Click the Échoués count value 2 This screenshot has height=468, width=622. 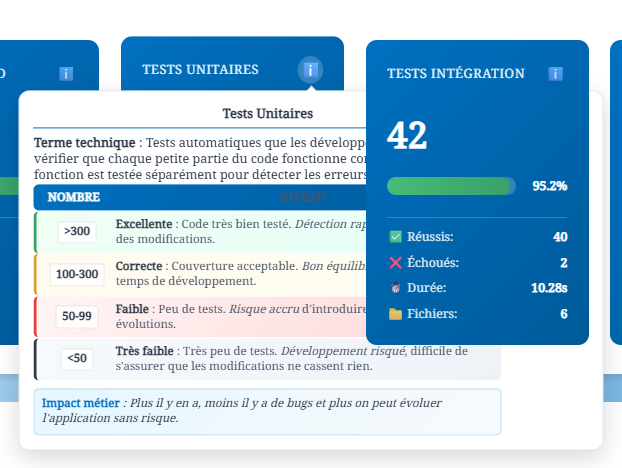click(563, 263)
